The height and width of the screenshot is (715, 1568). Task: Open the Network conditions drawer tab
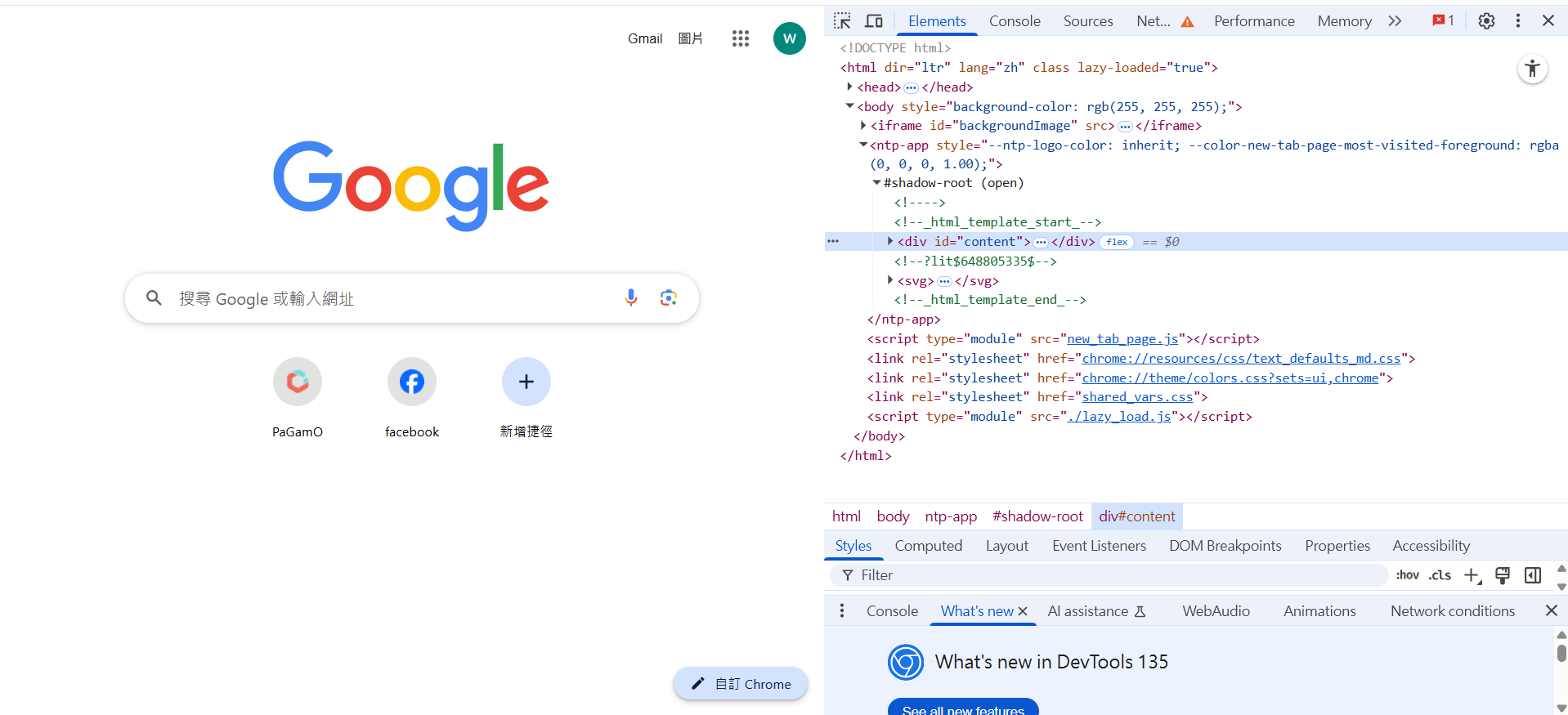pos(1452,611)
